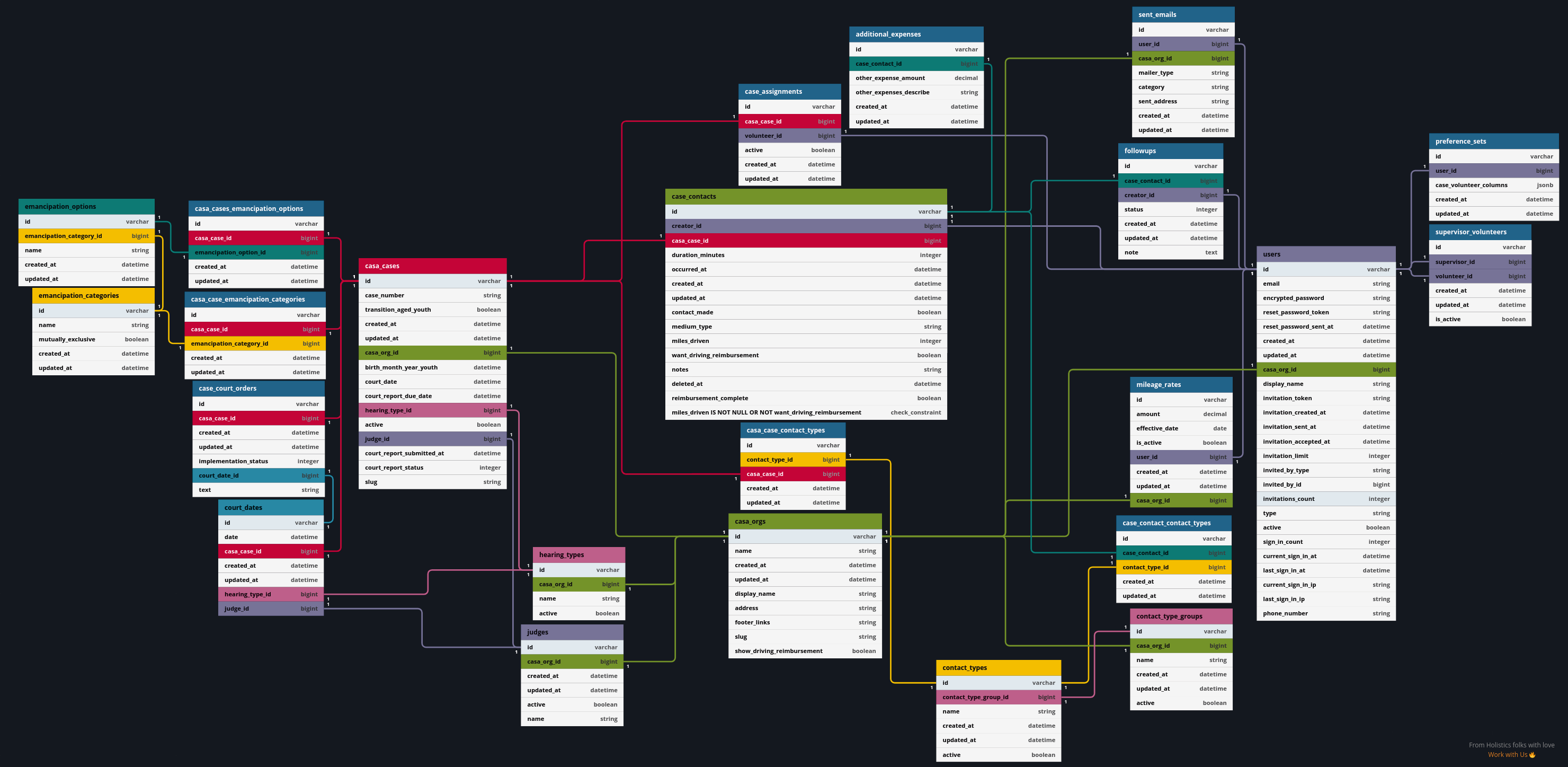The image size is (1568, 767).
Task: Select judge_id field in court_dates table
Action: (270, 609)
